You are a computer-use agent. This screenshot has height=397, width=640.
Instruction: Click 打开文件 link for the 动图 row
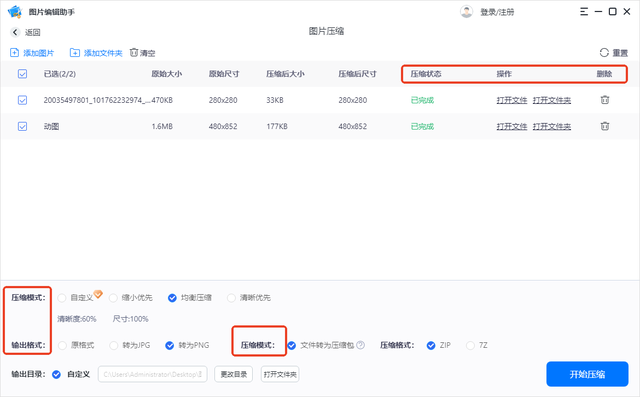[x=512, y=126]
